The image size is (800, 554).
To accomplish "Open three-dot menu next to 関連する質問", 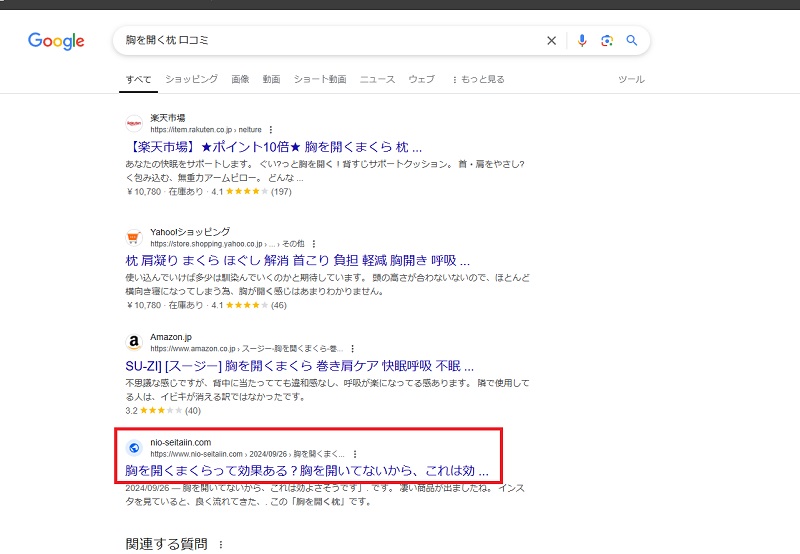I will point(221,545).
